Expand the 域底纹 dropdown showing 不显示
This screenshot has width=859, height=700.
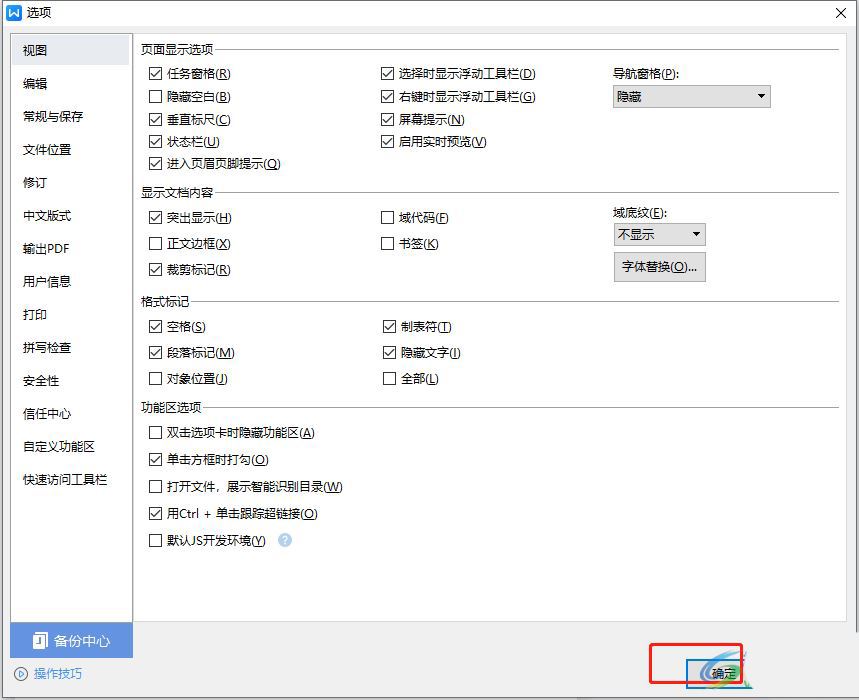(660, 234)
